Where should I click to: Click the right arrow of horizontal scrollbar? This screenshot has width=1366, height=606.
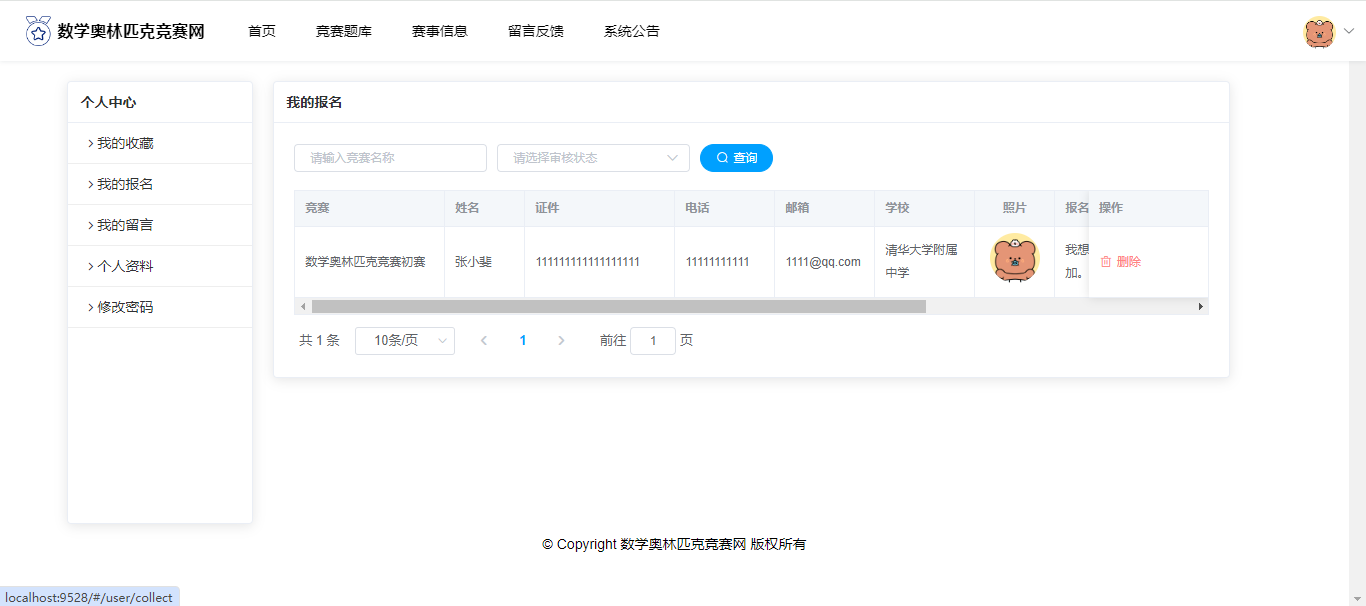click(1201, 306)
